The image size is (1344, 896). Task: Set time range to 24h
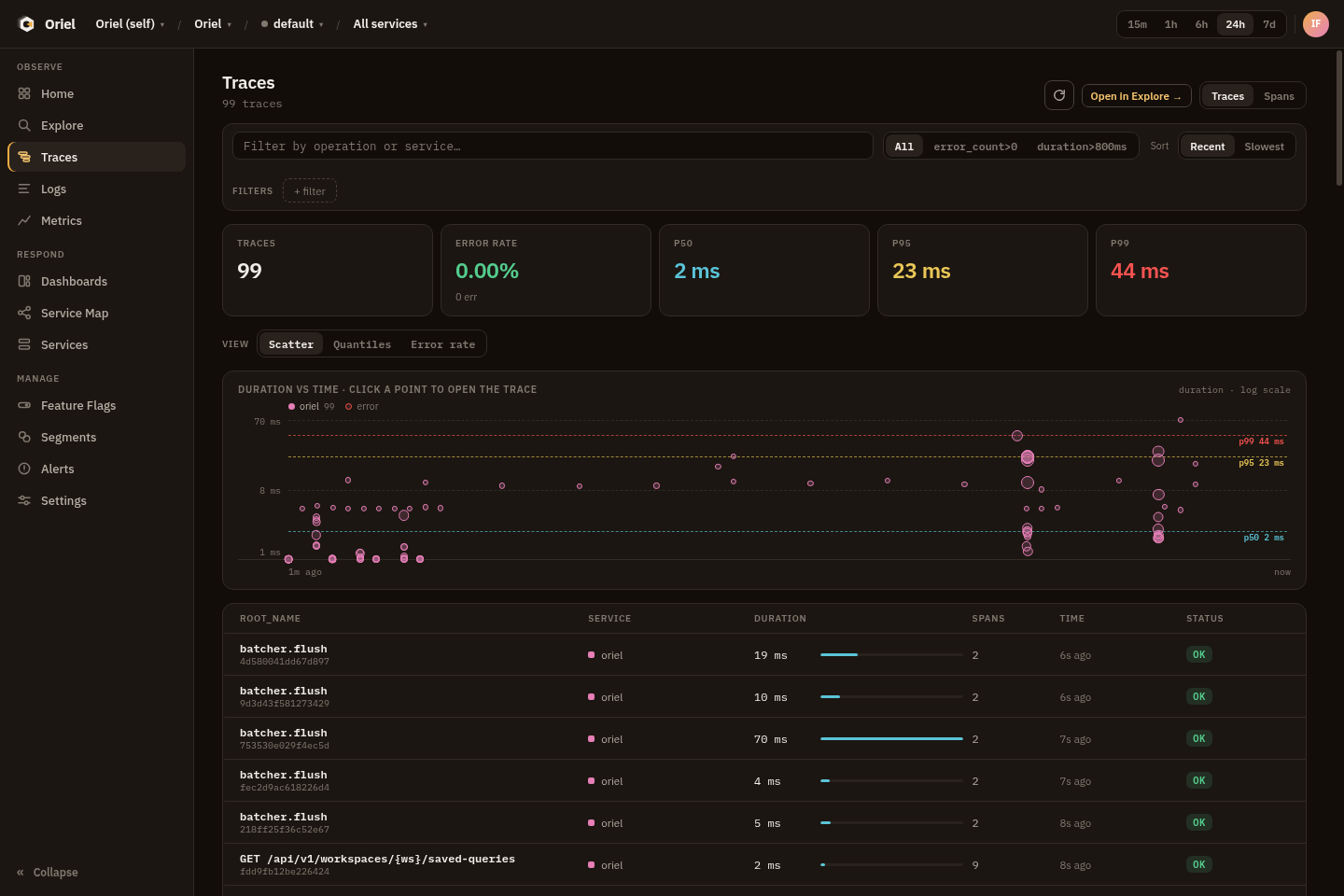point(1235,24)
